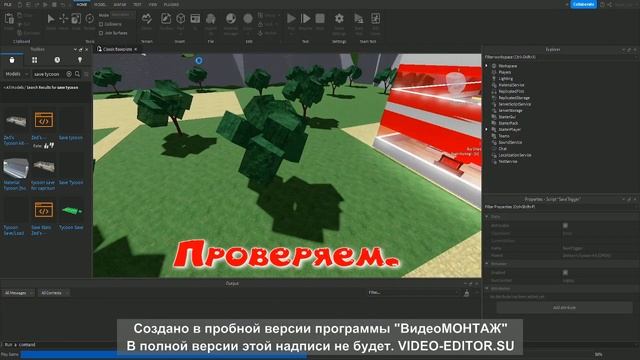Open Toolbox filter options icon

click(86, 74)
